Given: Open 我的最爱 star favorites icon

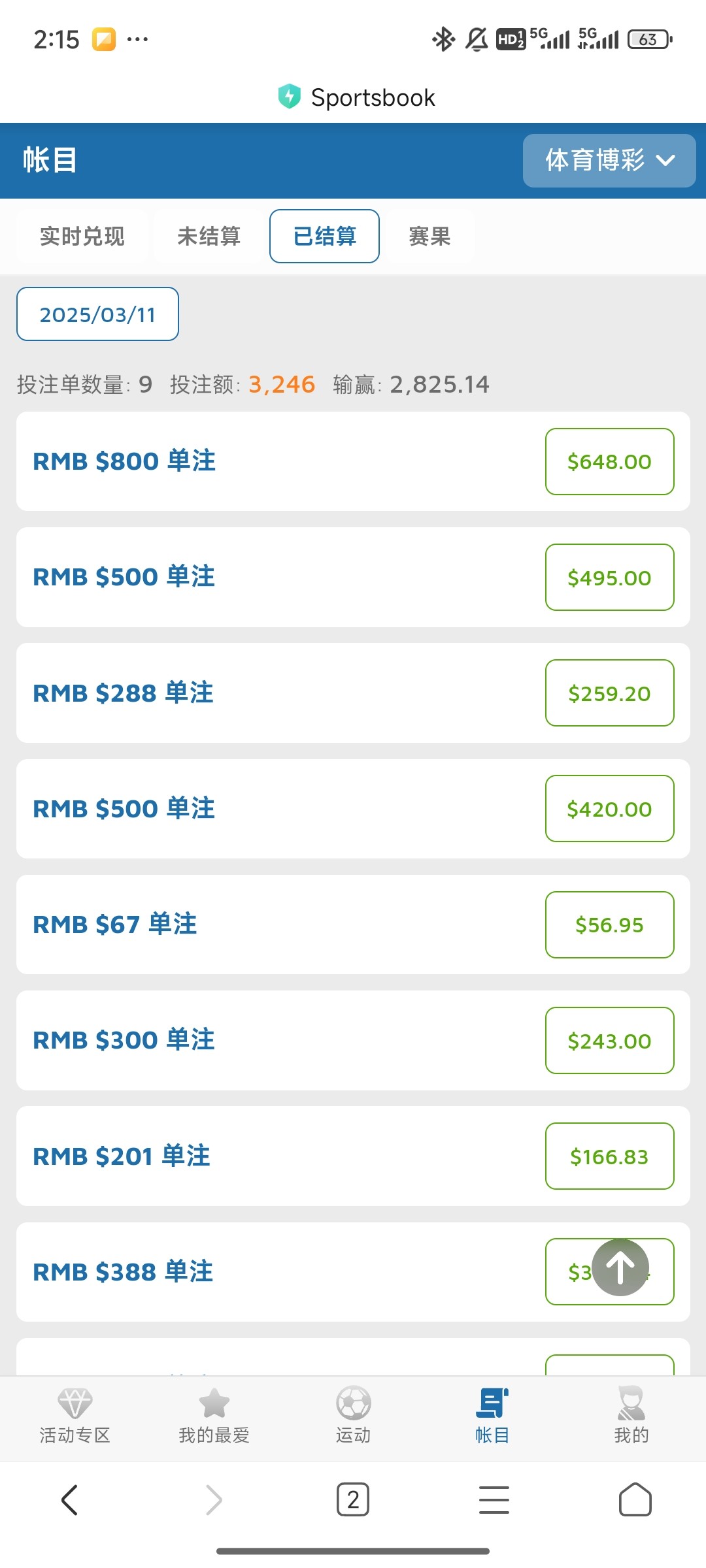Looking at the screenshot, I should [214, 1403].
